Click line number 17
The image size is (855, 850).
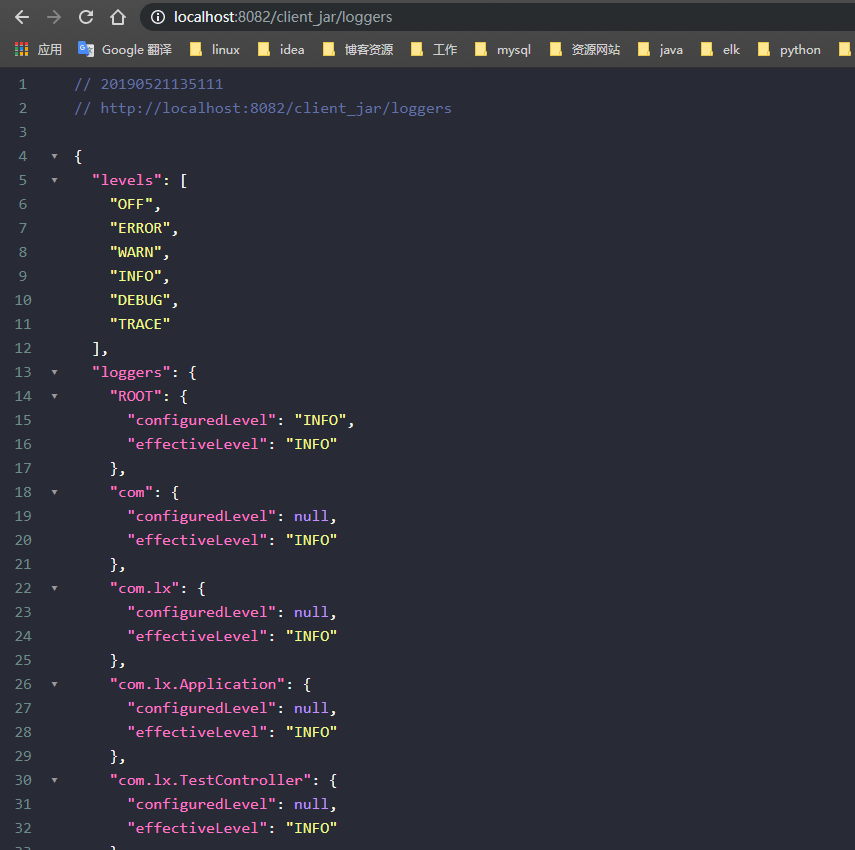coord(23,468)
